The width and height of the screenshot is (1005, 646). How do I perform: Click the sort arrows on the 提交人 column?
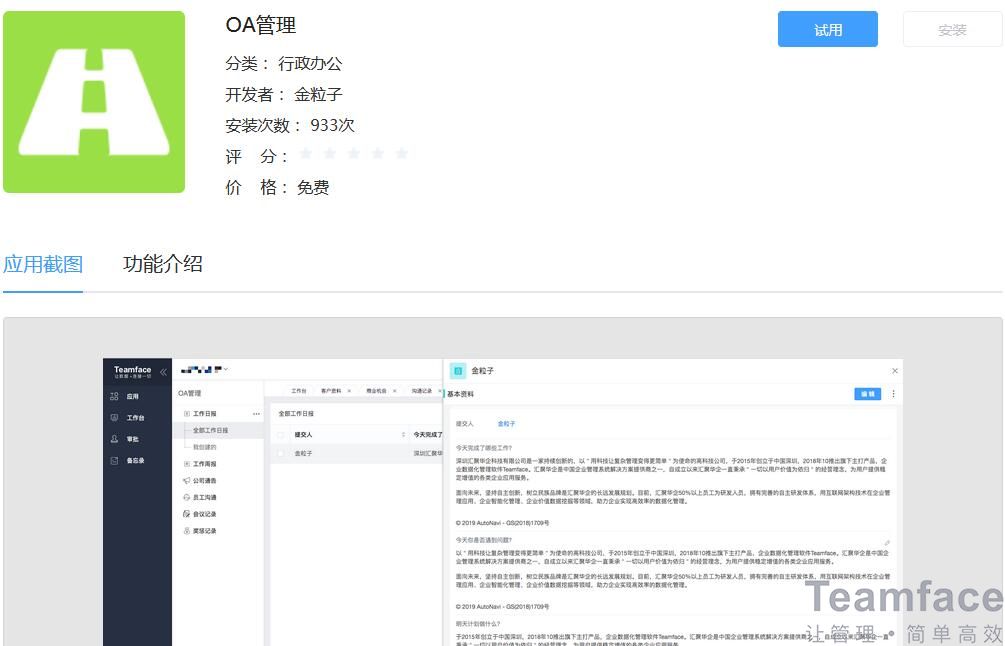[403, 433]
